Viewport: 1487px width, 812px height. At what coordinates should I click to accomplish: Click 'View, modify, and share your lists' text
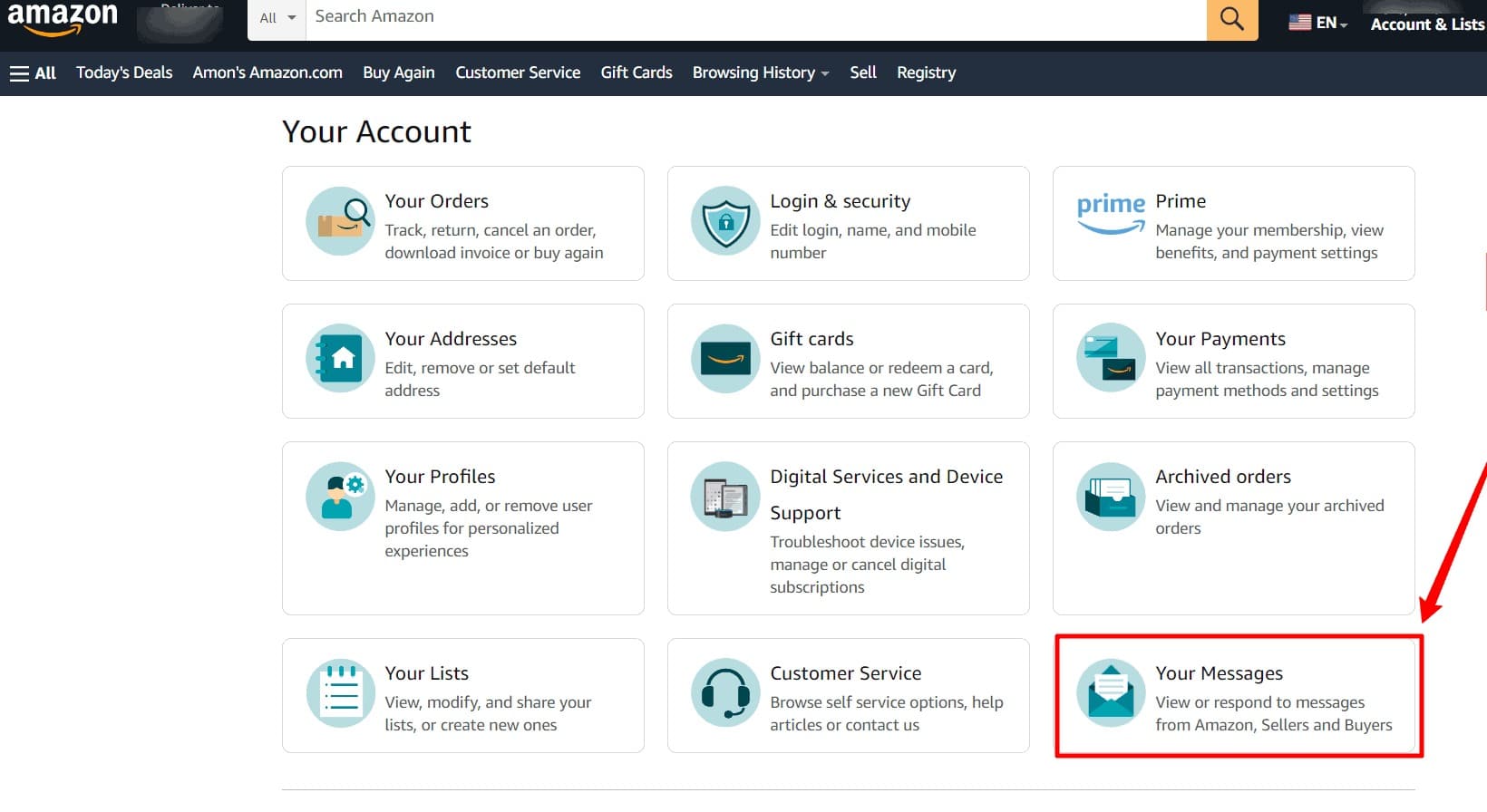pyautogui.click(x=488, y=714)
